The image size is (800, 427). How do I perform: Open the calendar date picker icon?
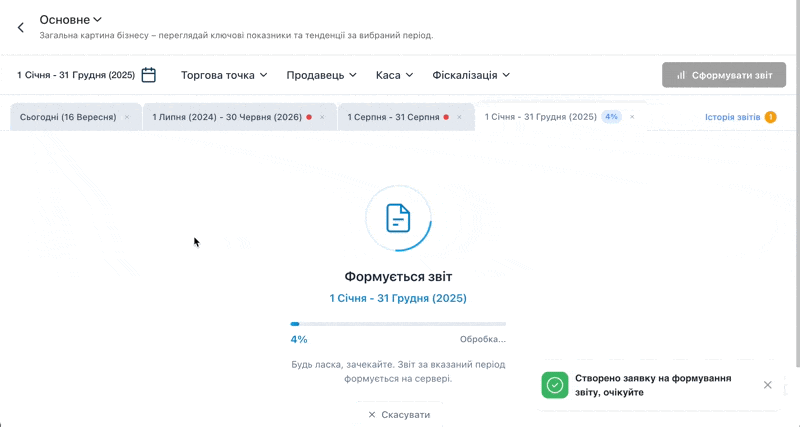(x=148, y=75)
